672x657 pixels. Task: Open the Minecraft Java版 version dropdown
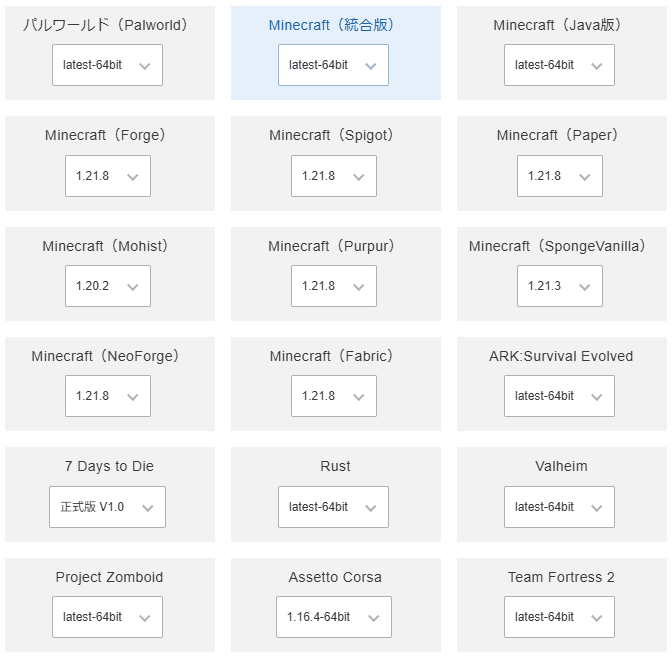[x=559, y=65]
